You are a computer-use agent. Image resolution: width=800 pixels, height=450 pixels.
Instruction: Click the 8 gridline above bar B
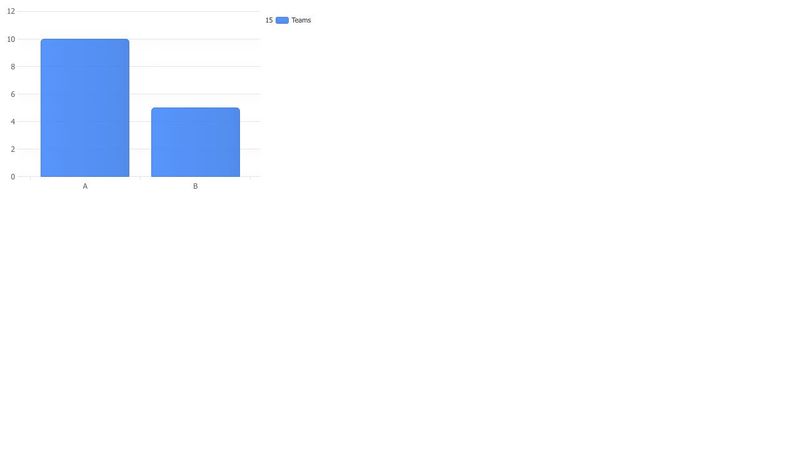[195, 66]
